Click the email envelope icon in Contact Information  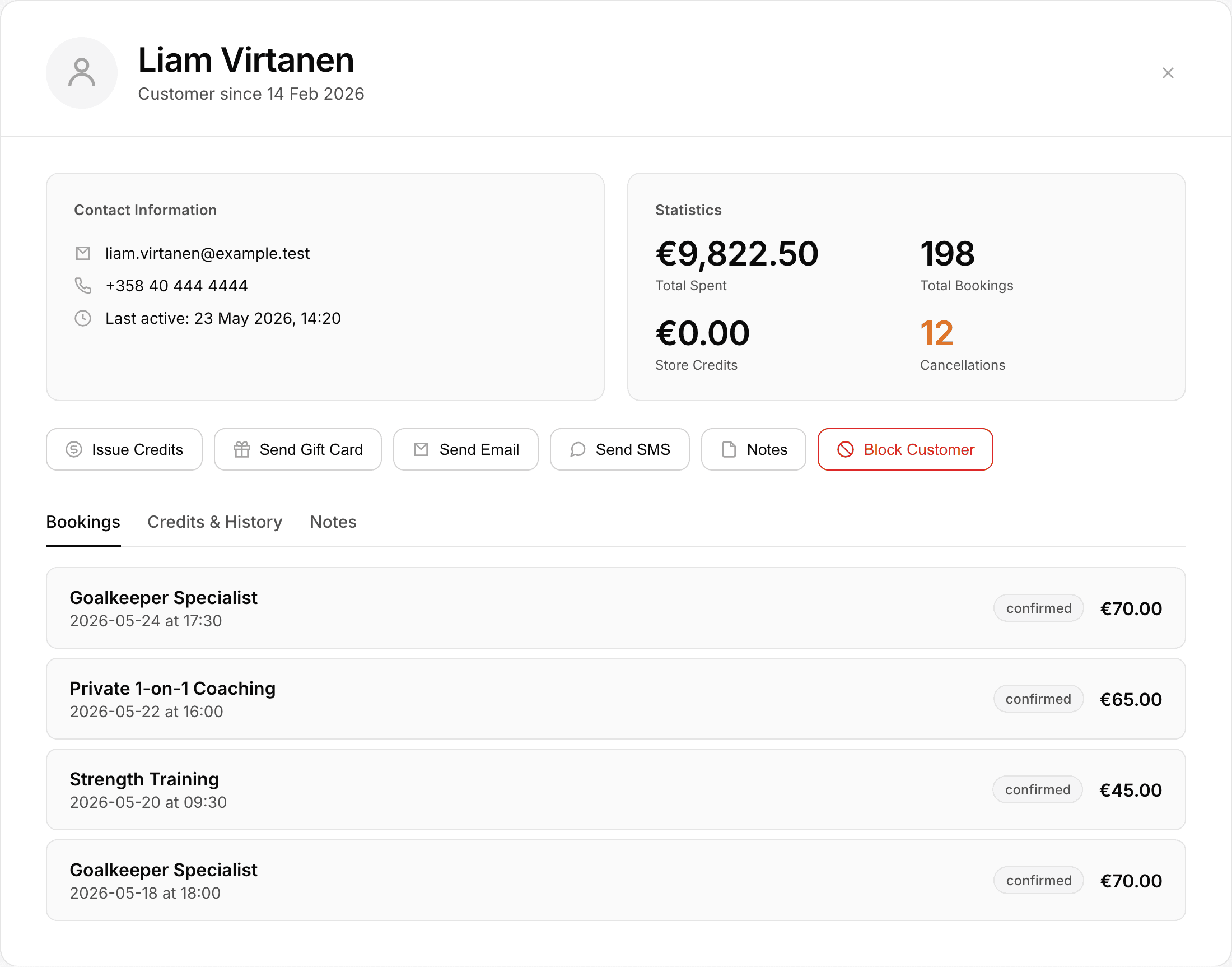pyautogui.click(x=83, y=253)
